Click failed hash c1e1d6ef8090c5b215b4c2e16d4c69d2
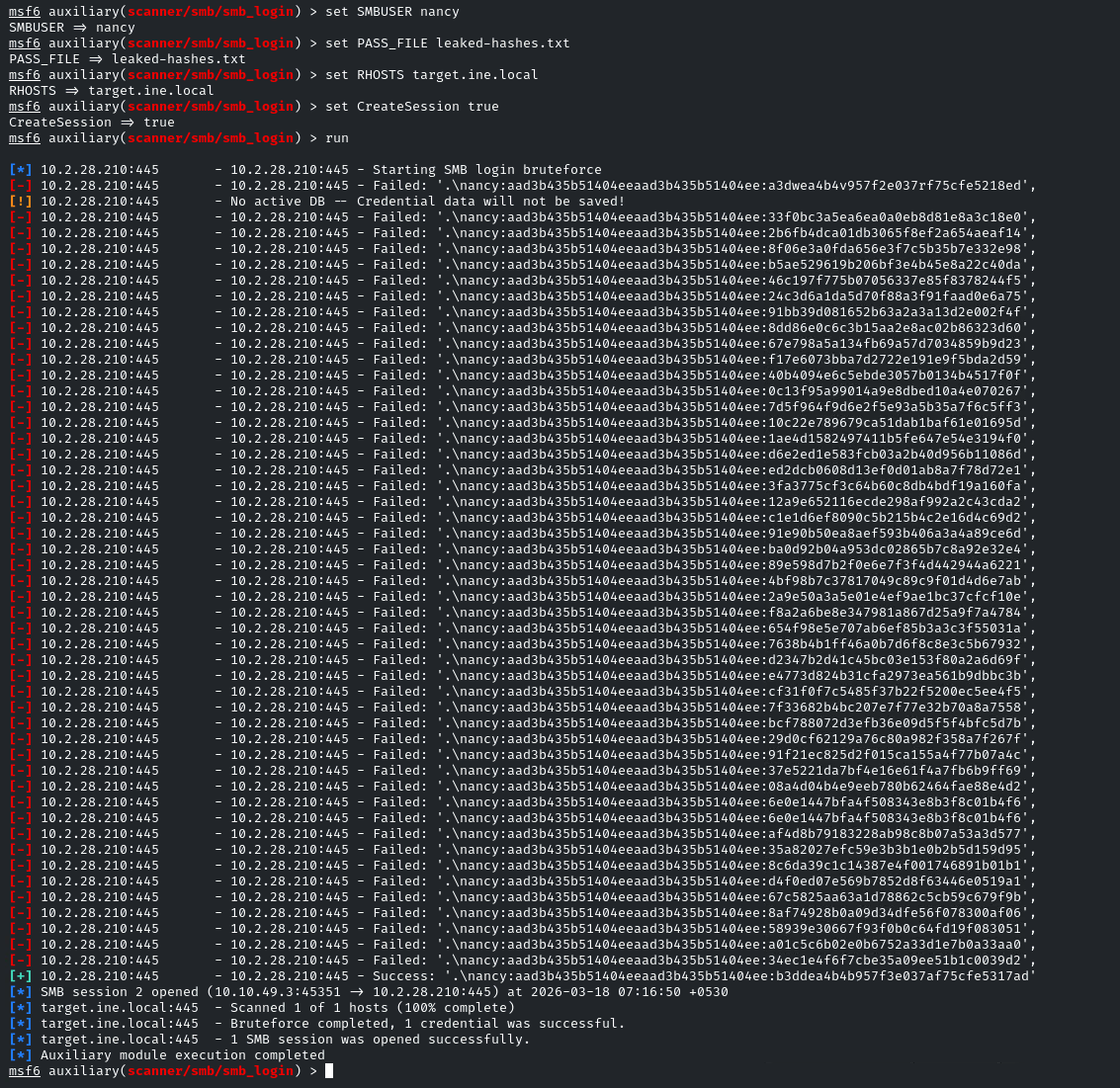The width and height of the screenshot is (1120, 1088). pos(895,517)
